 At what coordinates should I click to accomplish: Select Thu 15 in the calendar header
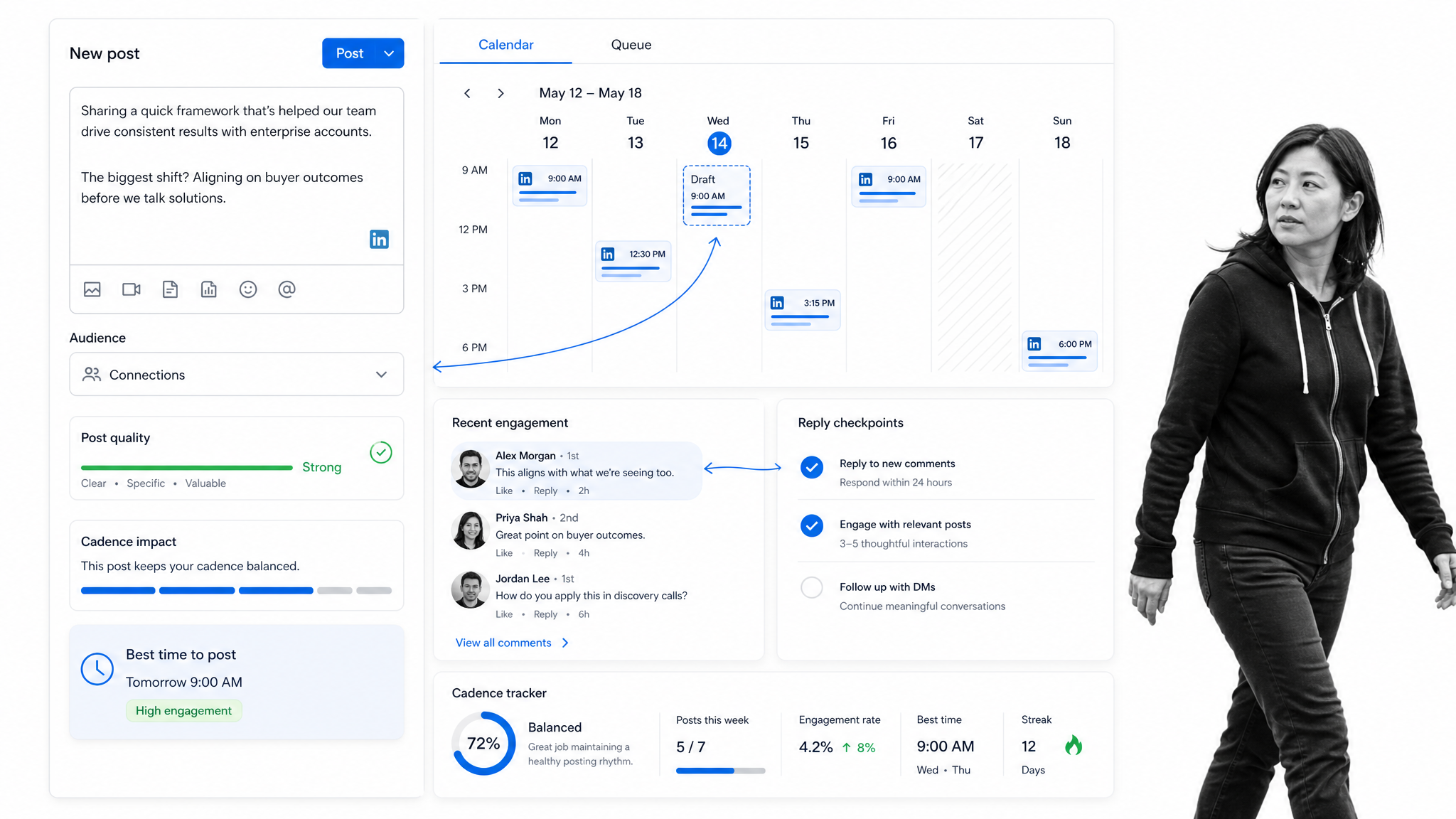coord(801,134)
